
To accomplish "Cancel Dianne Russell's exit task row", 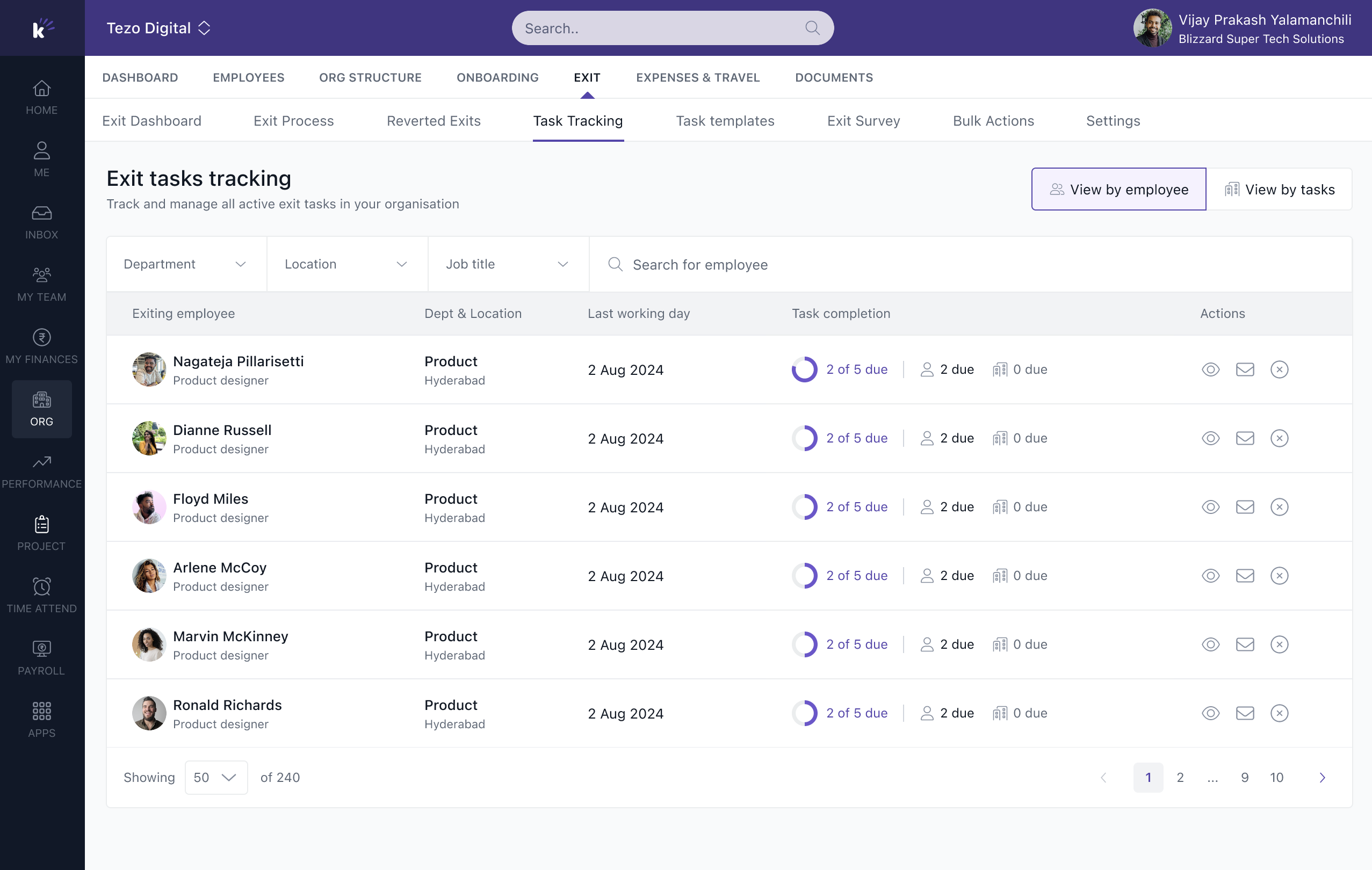I will [1280, 438].
